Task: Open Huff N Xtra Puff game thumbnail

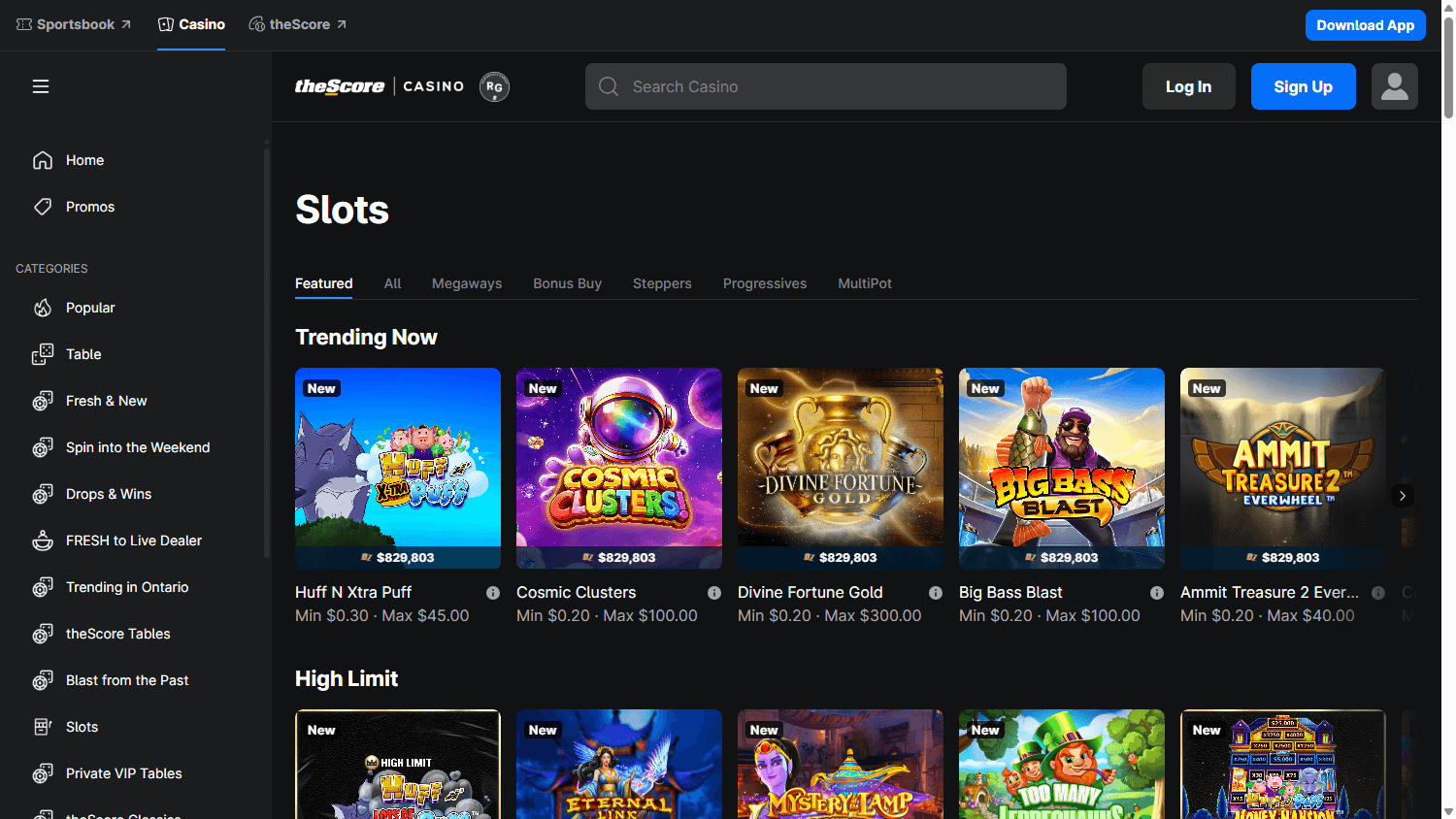Action: coord(398,468)
